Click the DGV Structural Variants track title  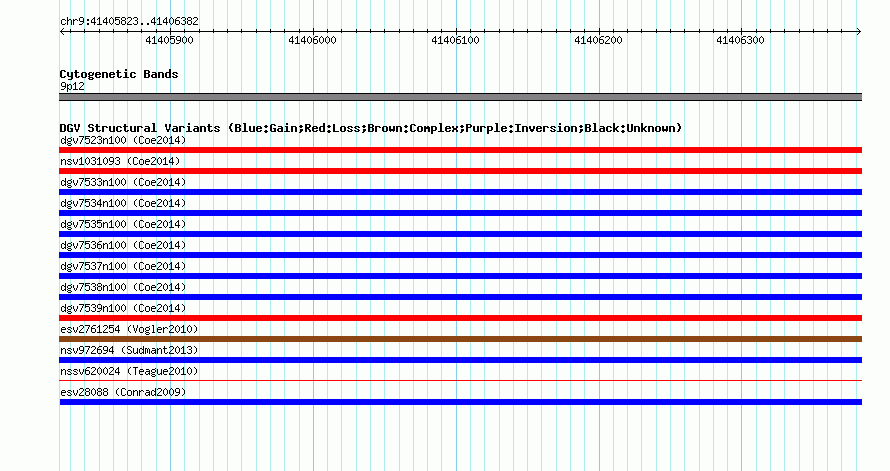(x=371, y=128)
